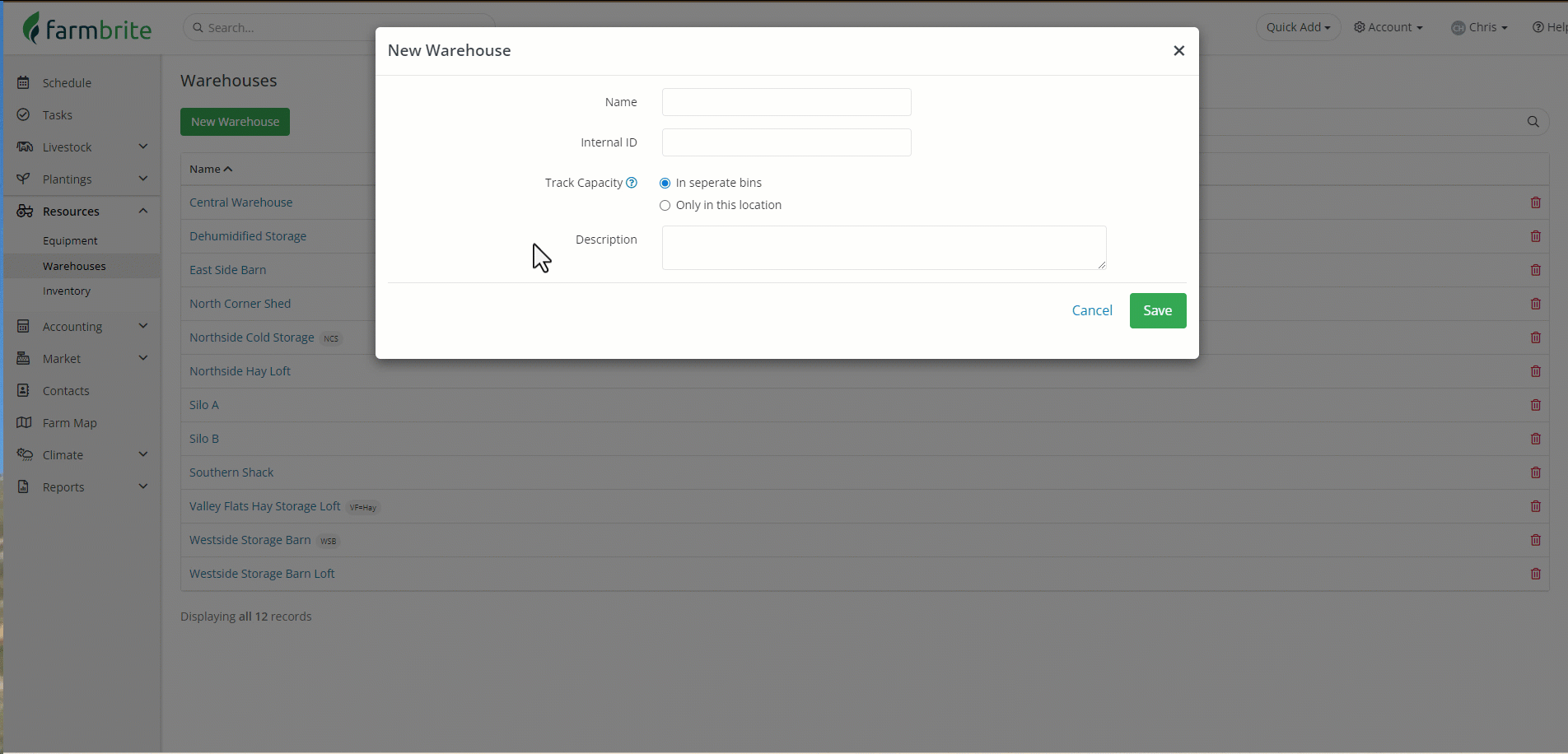Close the New Warehouse dialog
This screenshot has width=1568, height=754.
click(x=1179, y=51)
